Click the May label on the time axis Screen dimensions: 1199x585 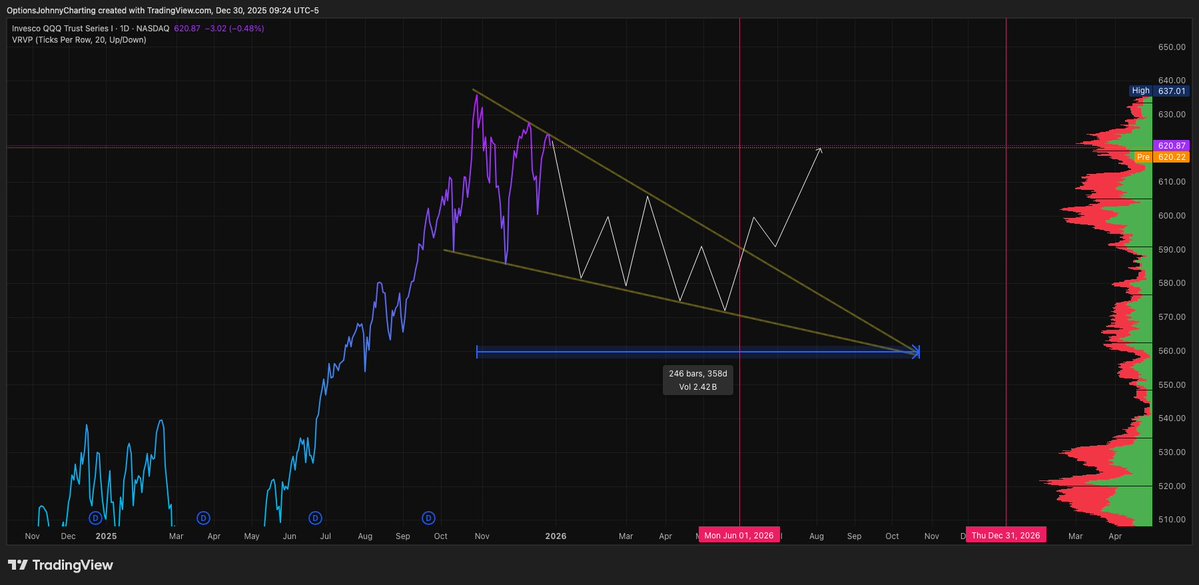coord(252,537)
